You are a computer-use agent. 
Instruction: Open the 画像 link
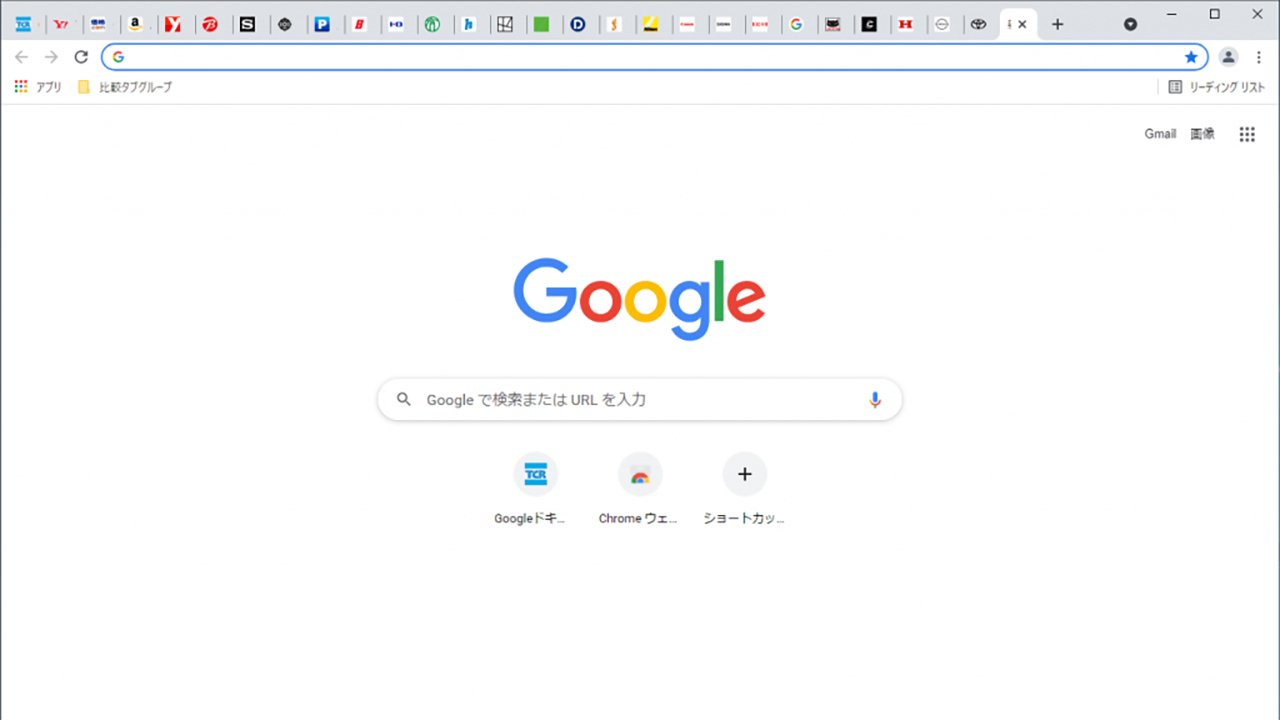(x=1202, y=133)
